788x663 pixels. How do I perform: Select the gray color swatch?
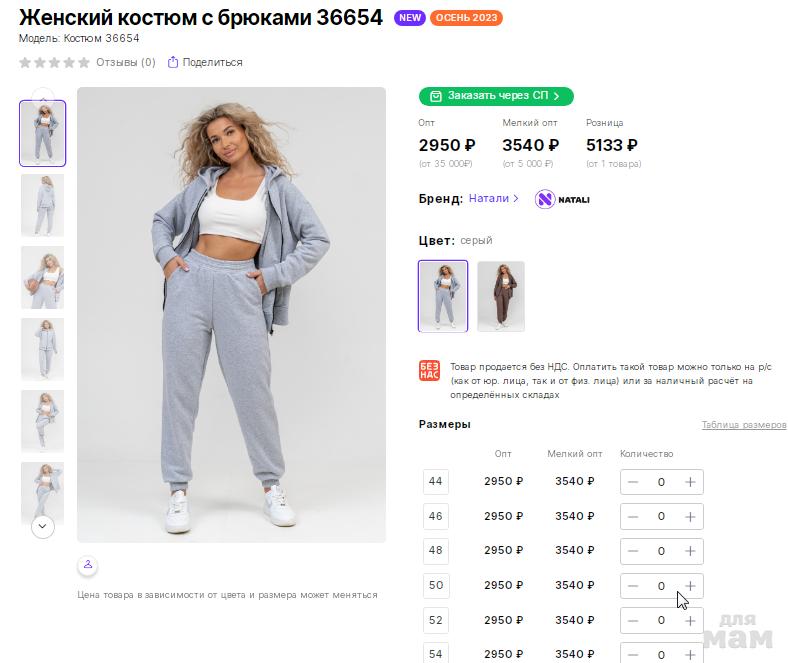click(x=442, y=296)
